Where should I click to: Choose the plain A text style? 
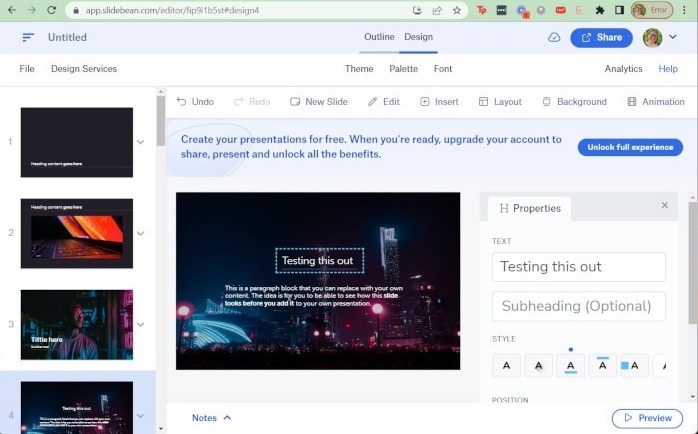tap(506, 365)
